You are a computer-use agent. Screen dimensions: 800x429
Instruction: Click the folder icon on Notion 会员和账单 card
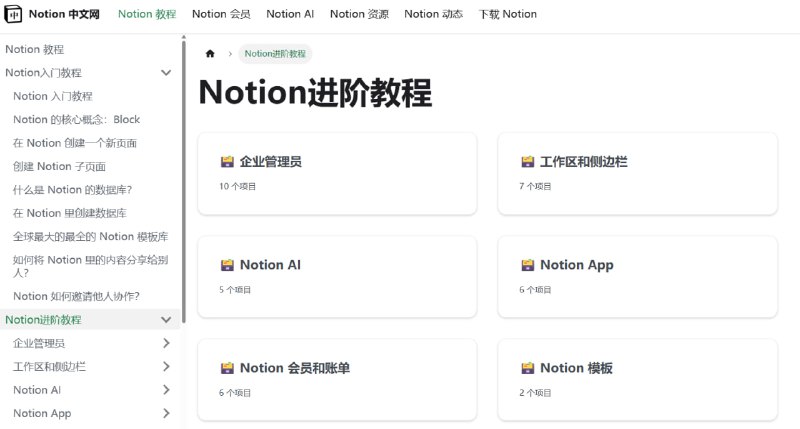(x=227, y=368)
